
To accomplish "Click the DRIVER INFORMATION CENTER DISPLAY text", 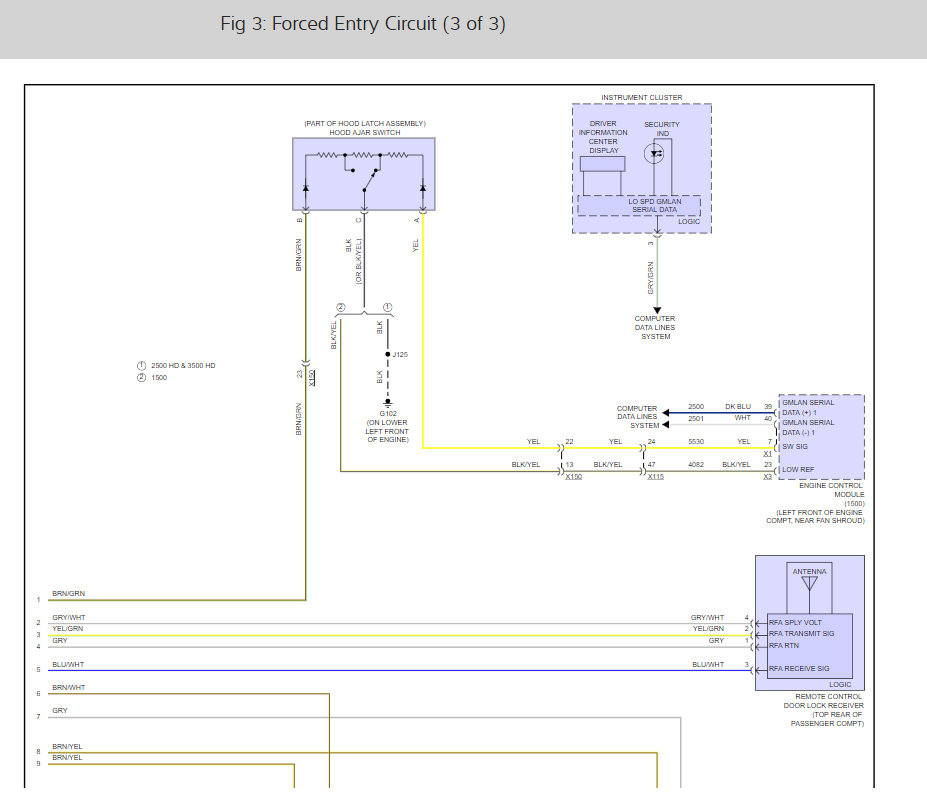I will 603,137.
